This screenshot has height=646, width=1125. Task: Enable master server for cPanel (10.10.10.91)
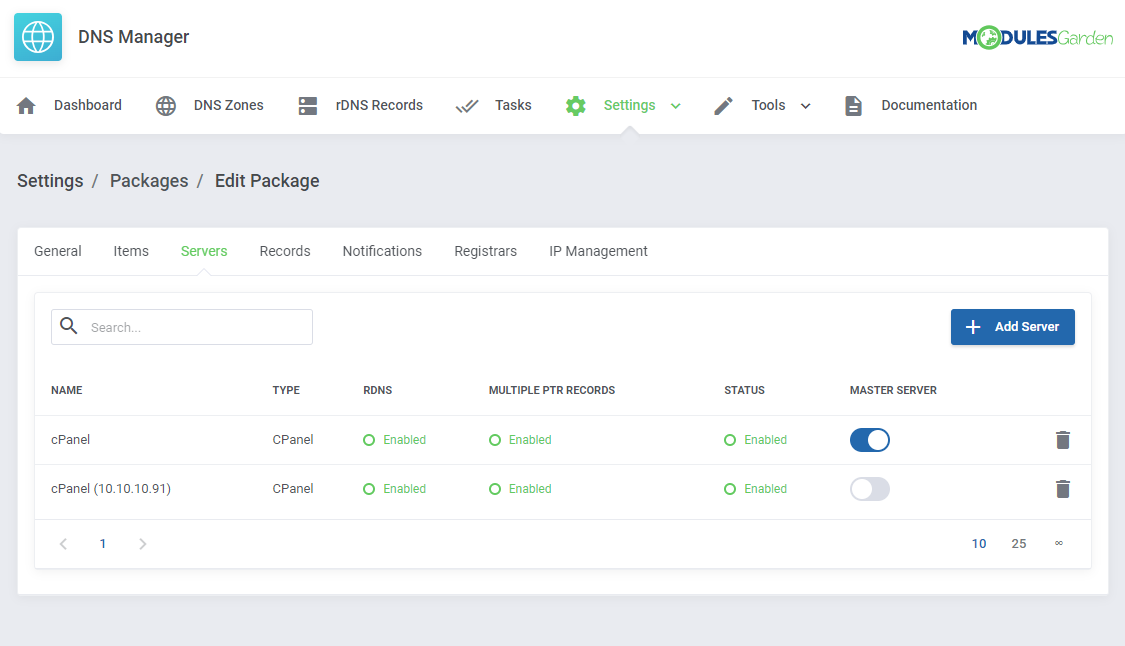(870, 489)
